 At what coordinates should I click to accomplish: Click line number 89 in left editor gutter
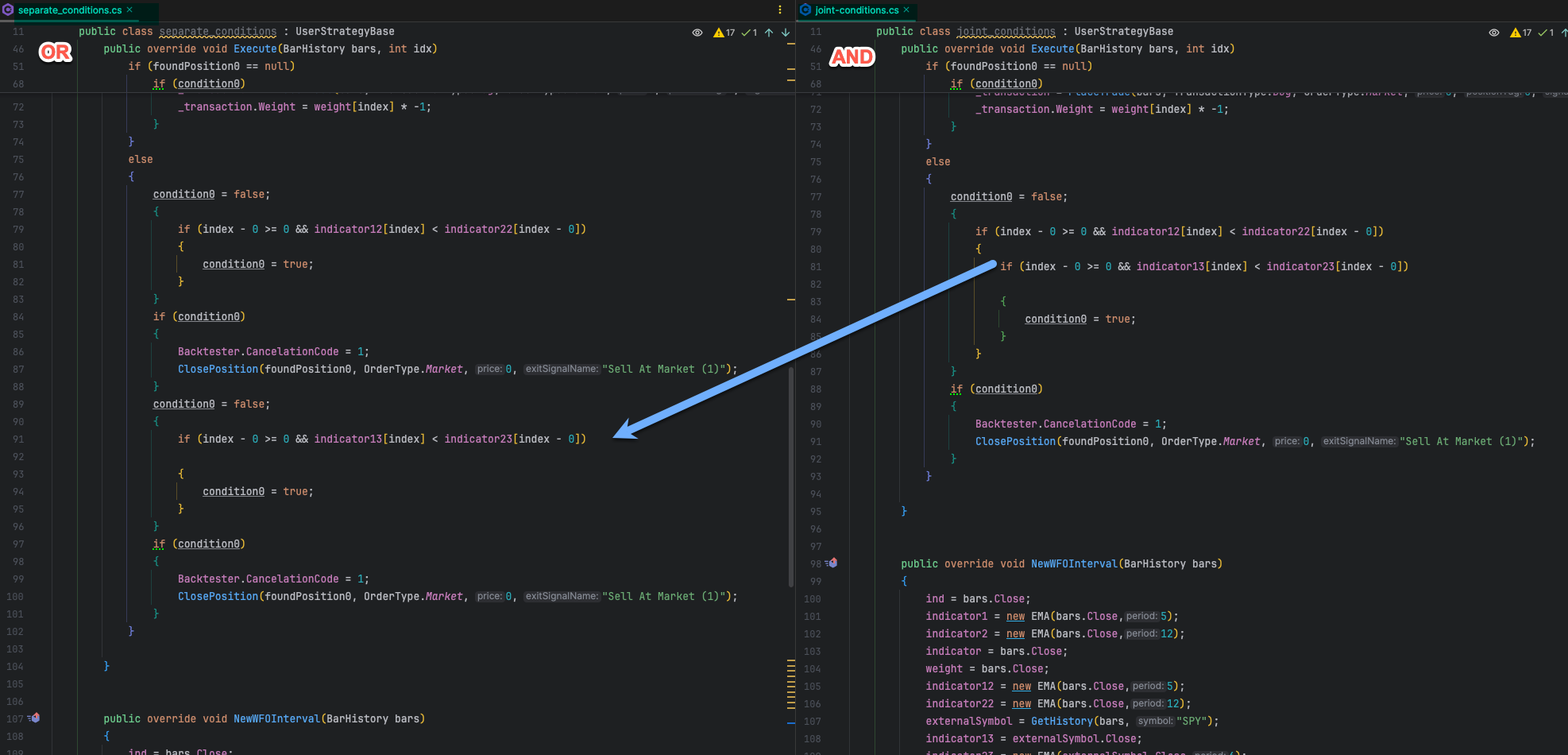(x=17, y=404)
